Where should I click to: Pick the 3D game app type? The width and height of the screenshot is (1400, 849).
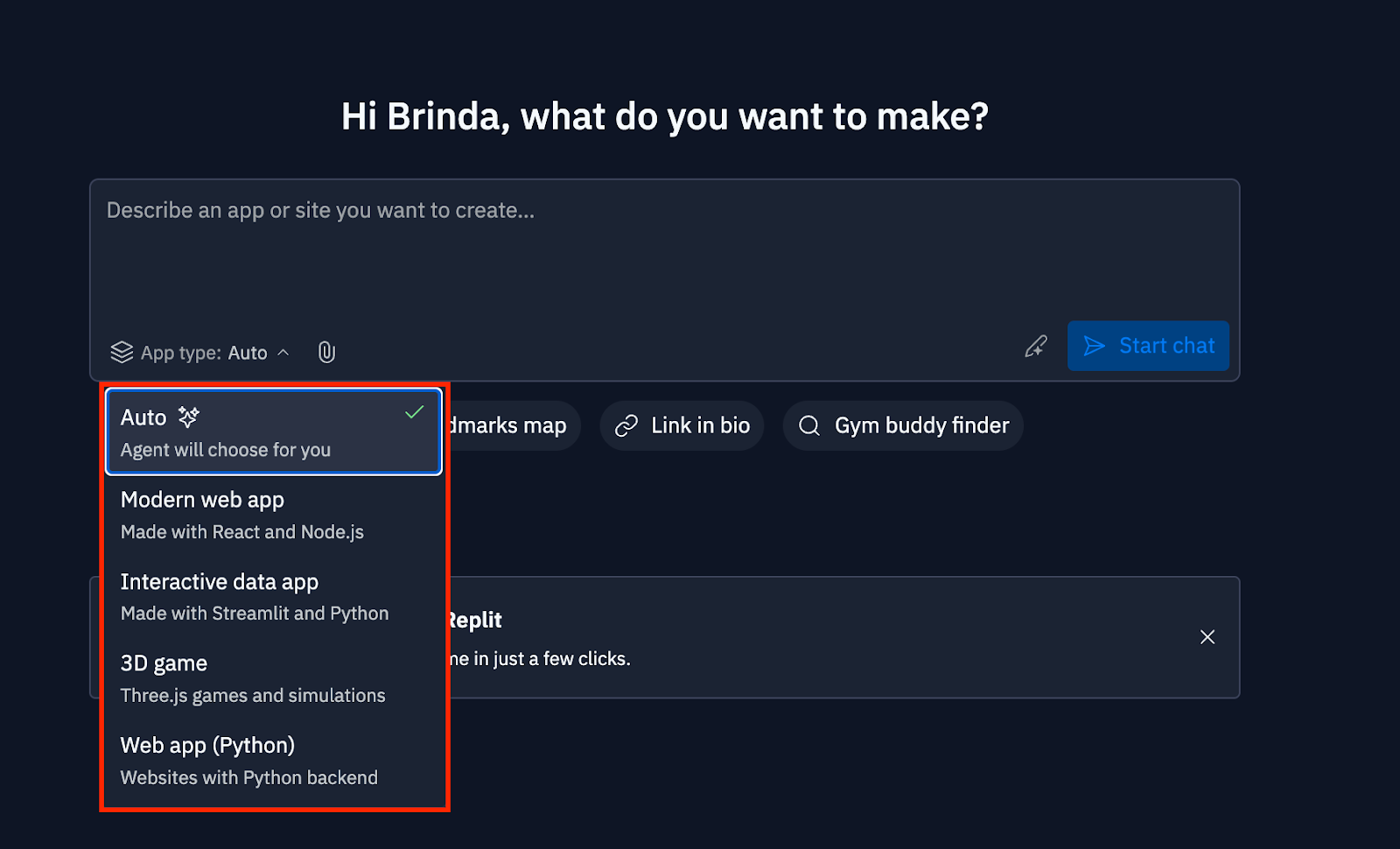pyautogui.click(x=252, y=678)
